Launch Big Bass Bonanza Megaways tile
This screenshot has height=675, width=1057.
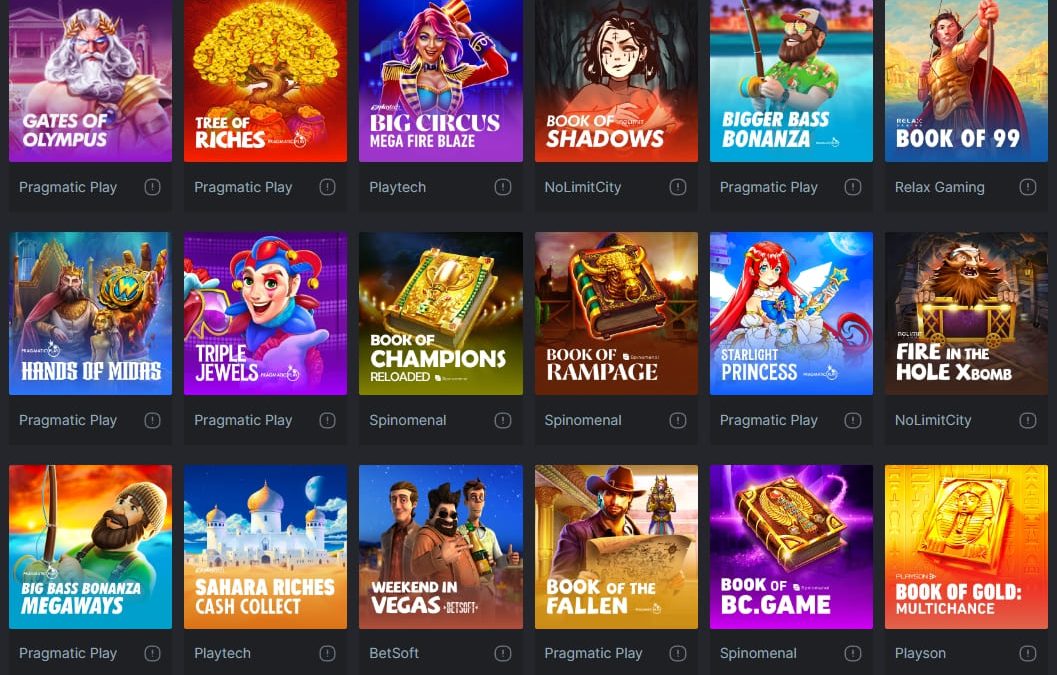coord(90,547)
